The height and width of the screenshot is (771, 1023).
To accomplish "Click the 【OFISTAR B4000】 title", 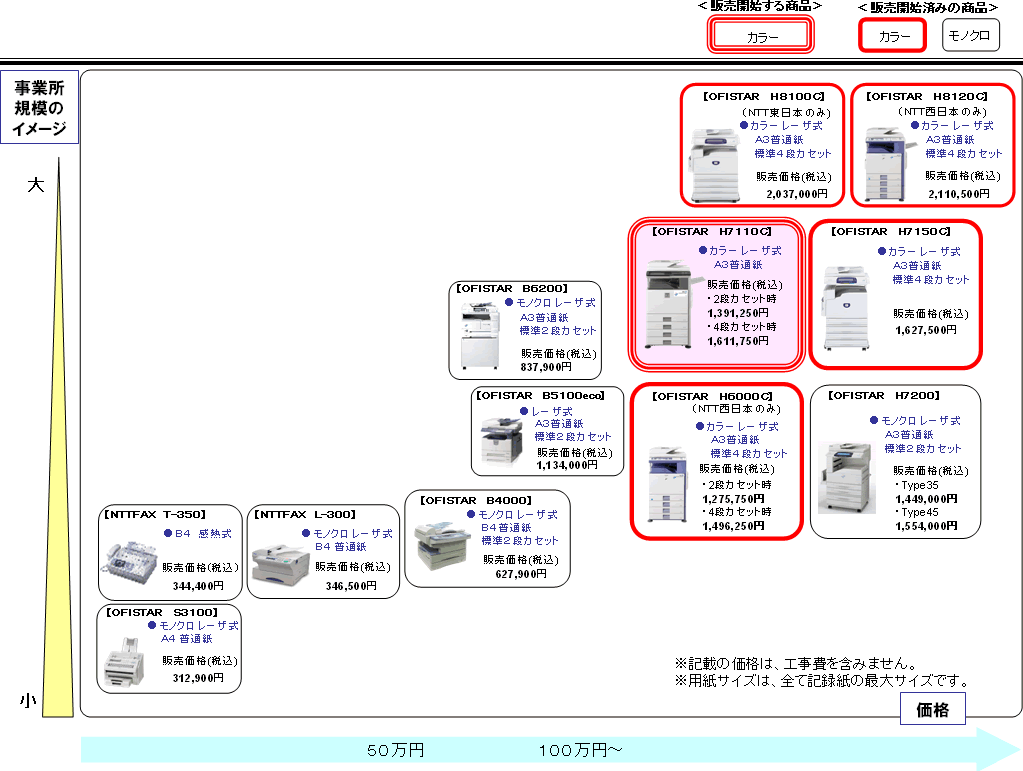I will [476, 500].
